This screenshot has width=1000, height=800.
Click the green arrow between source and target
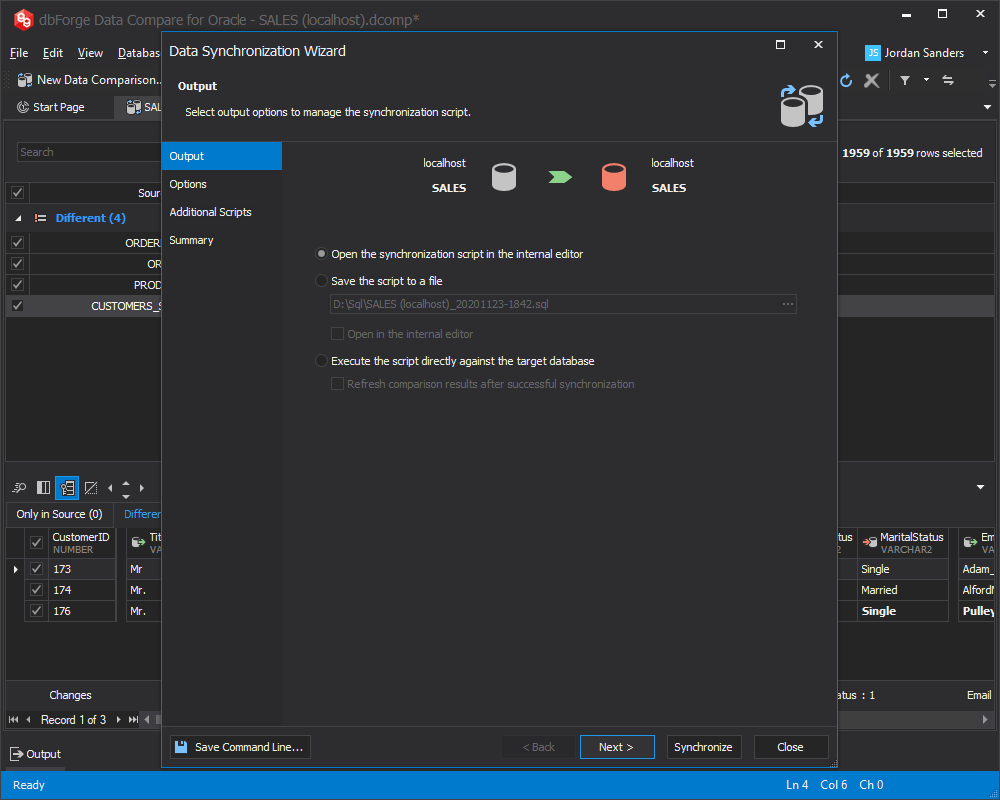pos(560,177)
